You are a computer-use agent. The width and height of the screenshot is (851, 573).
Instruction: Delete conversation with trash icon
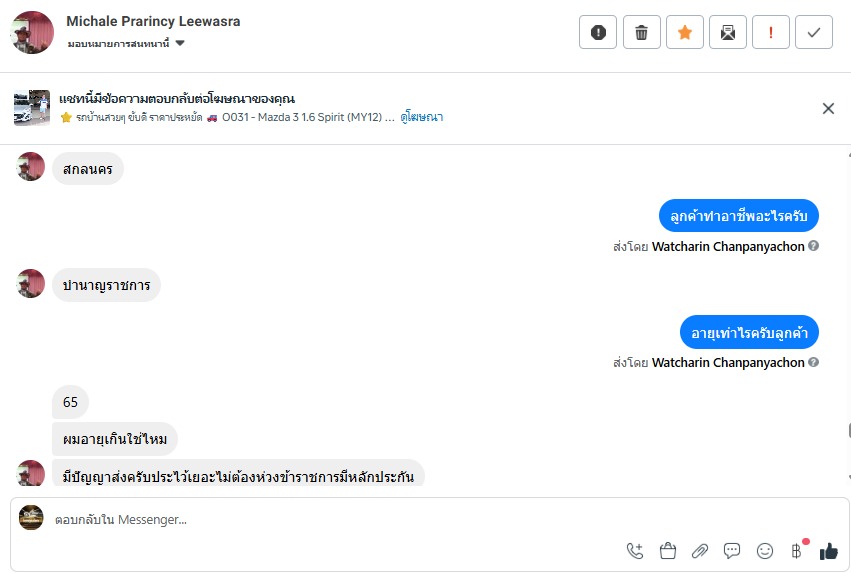642,32
